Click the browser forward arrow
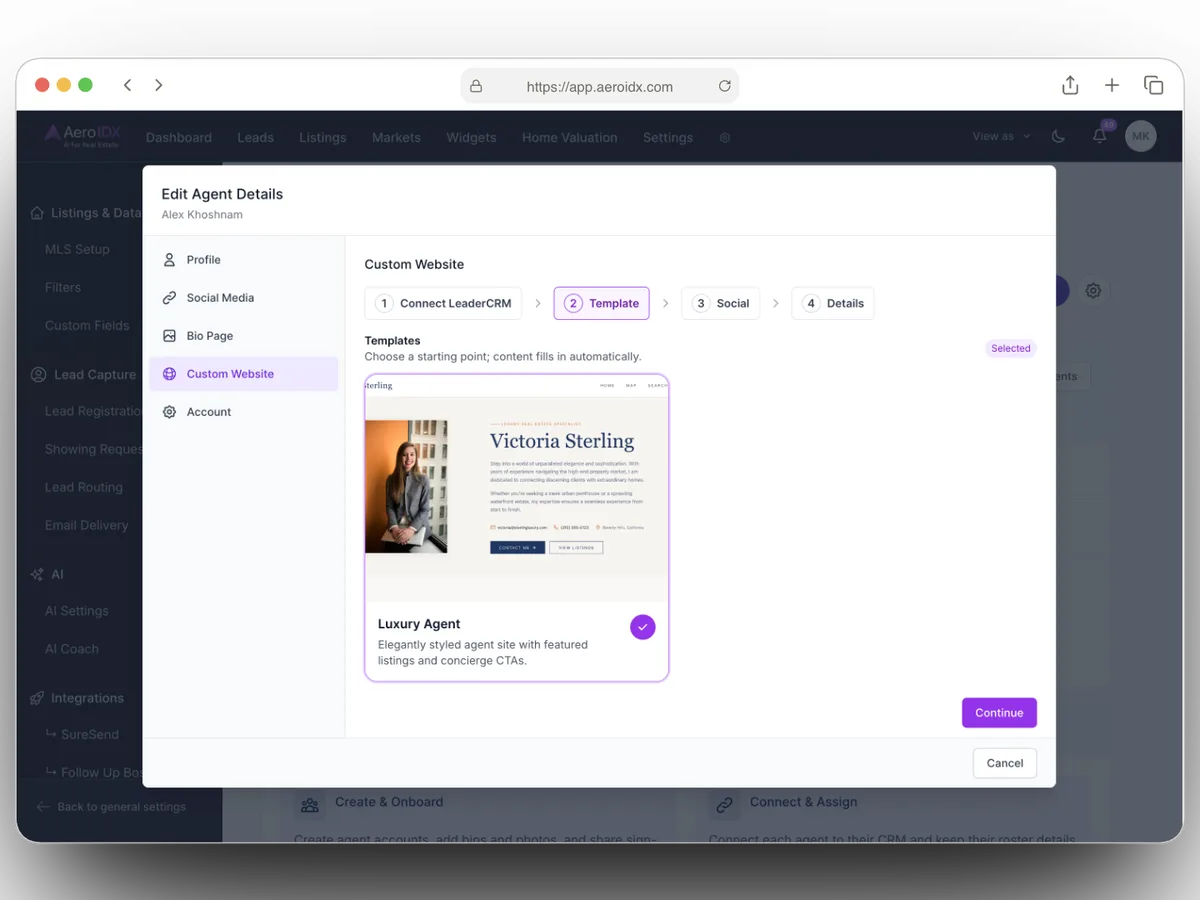This screenshot has width=1200, height=900. 159,86
